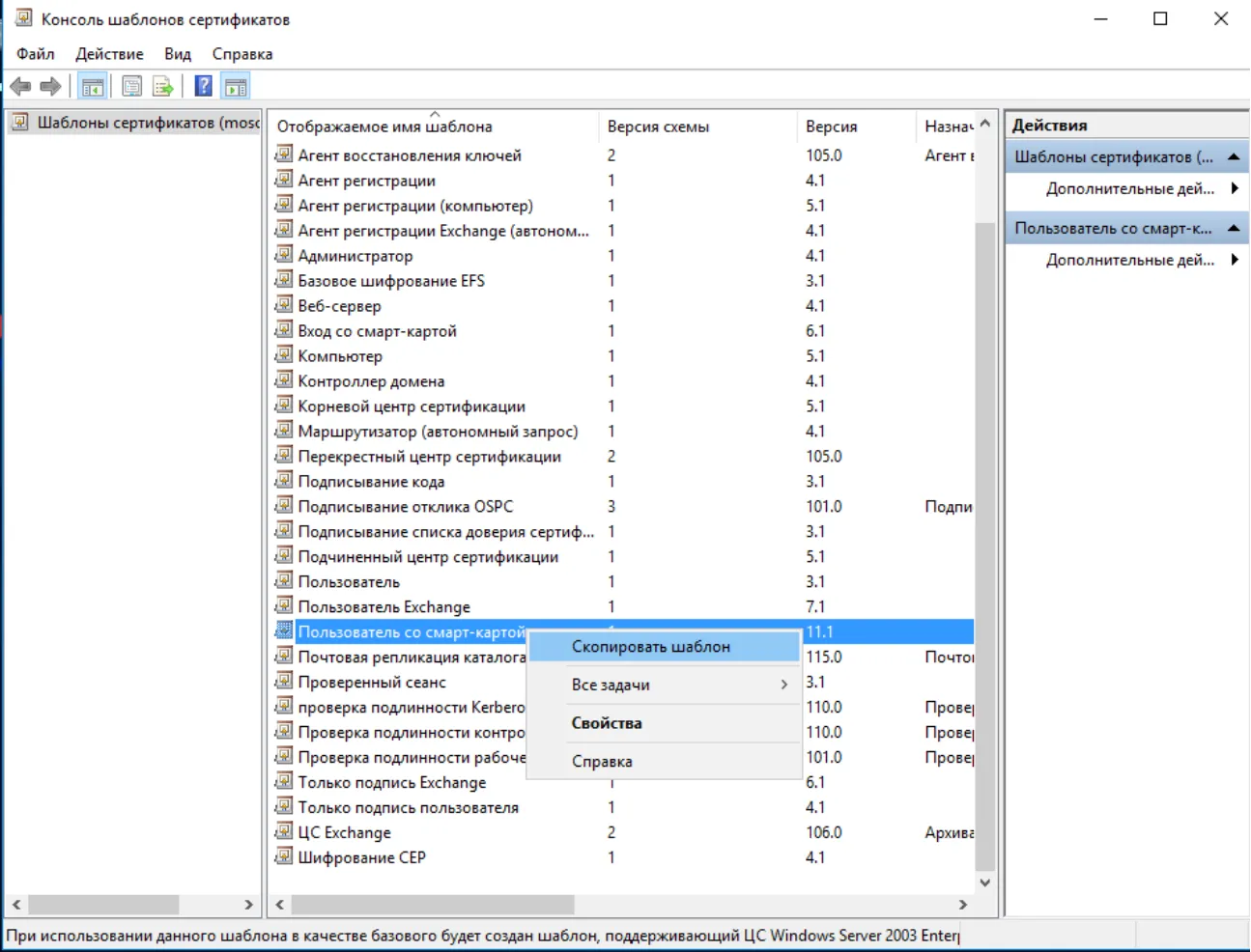Collapse the Шаблоны сертификатов actions section
Screen dimensions: 1251x952
point(1234,156)
